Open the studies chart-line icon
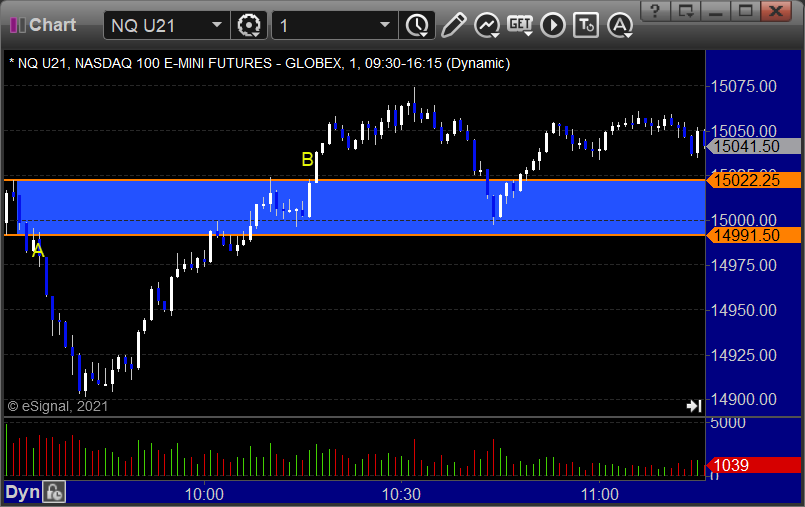This screenshot has width=805, height=507. (x=487, y=25)
